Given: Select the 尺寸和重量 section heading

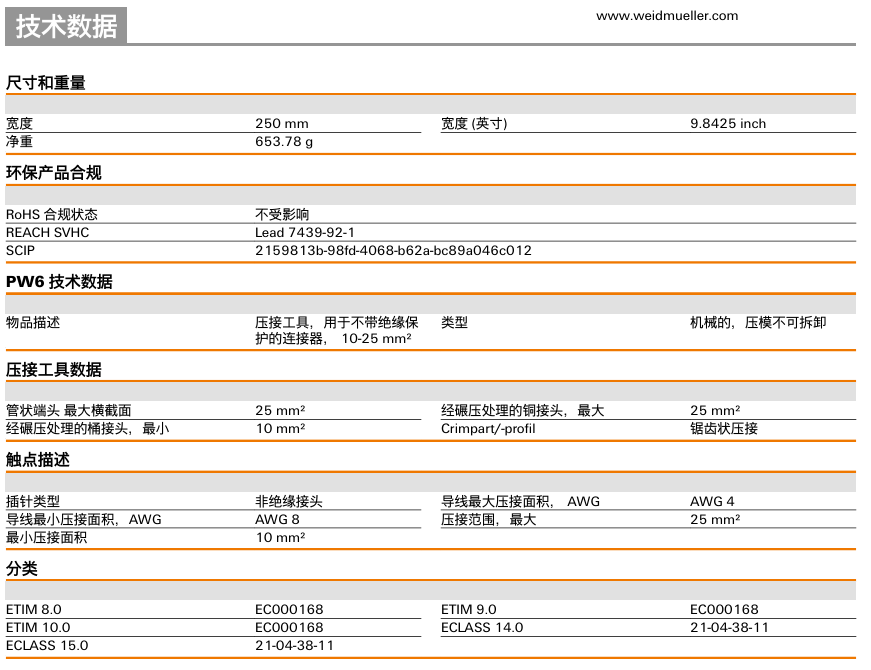Looking at the screenshot, I should pos(46,83).
